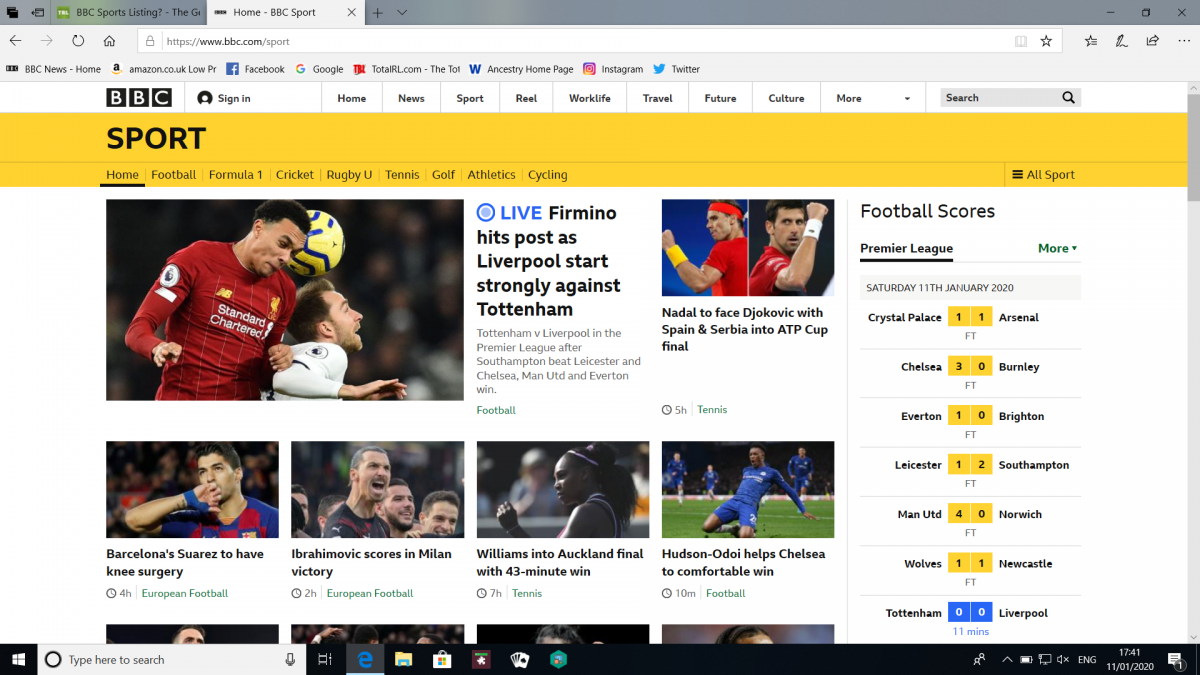The height and width of the screenshot is (675, 1200).
Task: Go to Golf section
Action: pos(444,174)
